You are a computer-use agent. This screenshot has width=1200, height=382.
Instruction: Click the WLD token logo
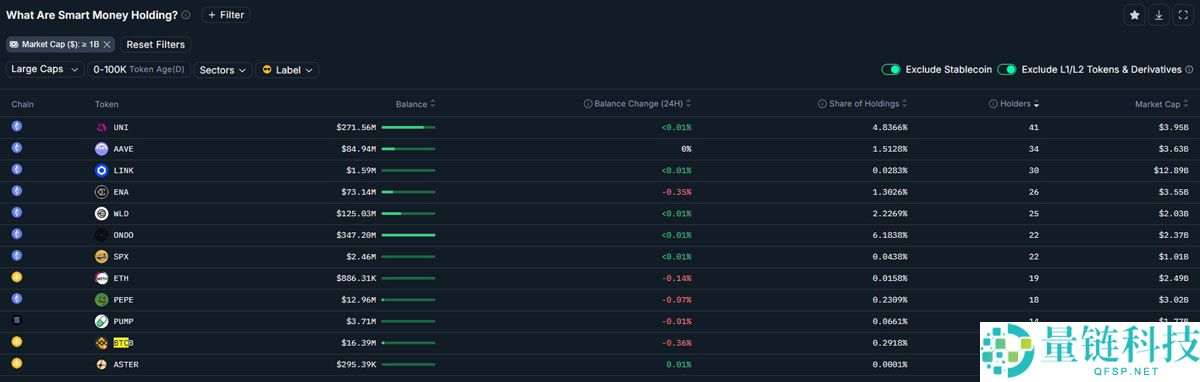click(101, 213)
